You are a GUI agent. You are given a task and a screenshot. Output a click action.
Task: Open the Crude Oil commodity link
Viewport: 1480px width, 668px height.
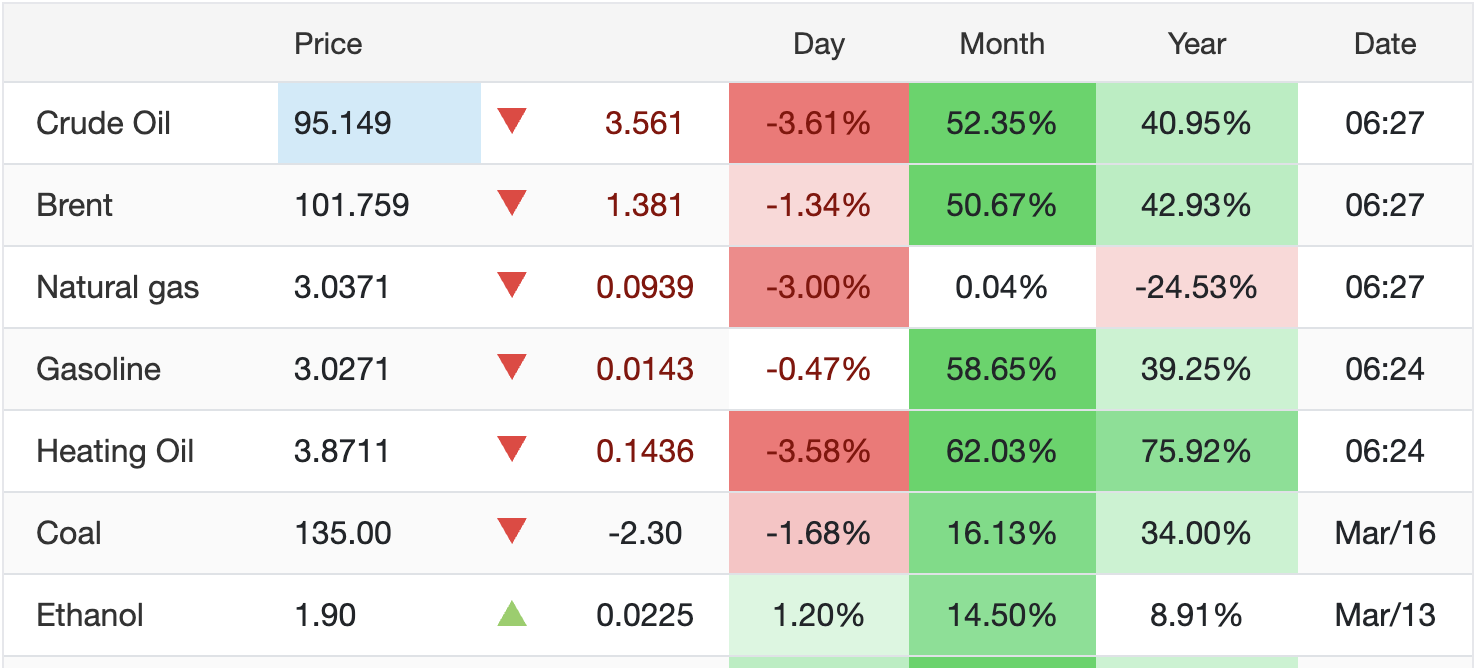pyautogui.click(x=103, y=124)
